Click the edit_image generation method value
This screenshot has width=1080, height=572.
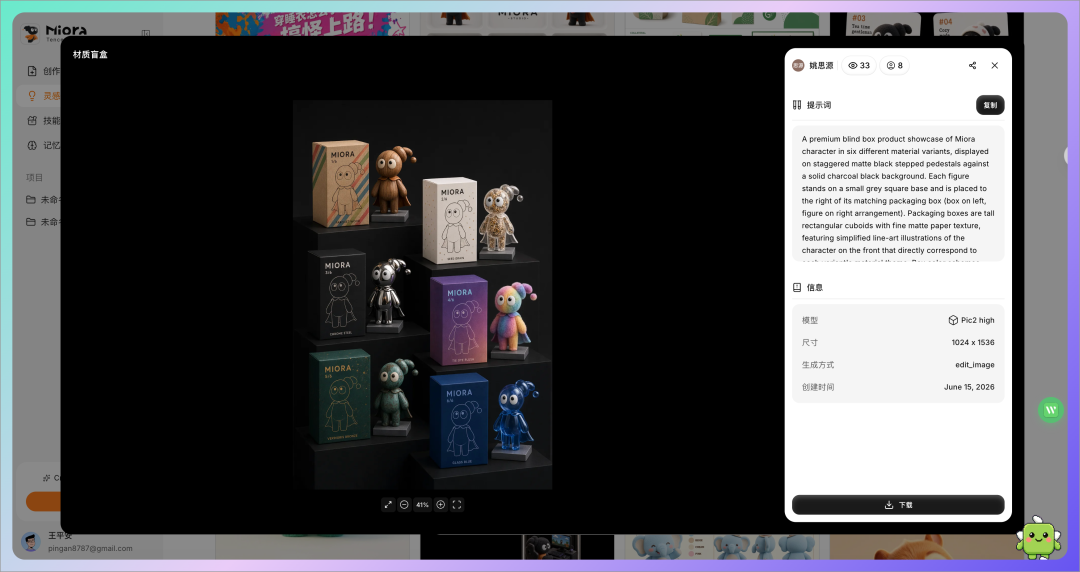coord(975,365)
